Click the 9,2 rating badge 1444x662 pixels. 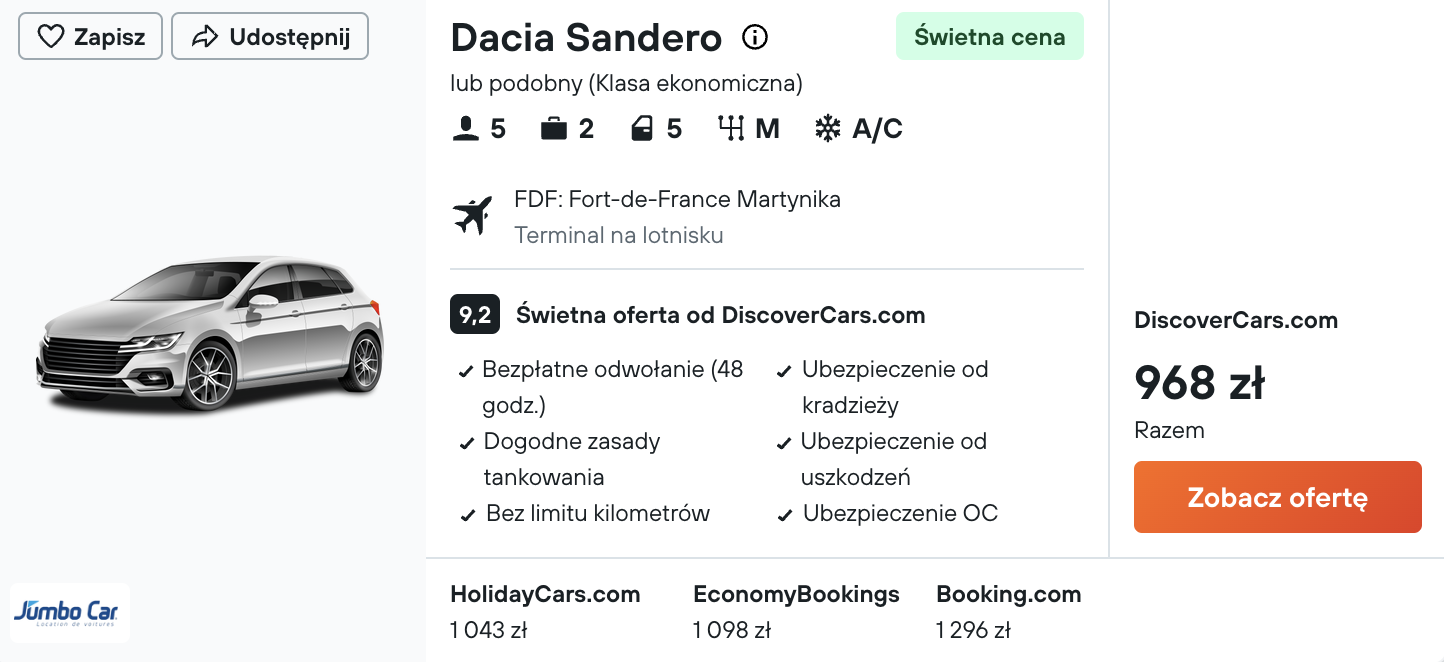coord(475,315)
